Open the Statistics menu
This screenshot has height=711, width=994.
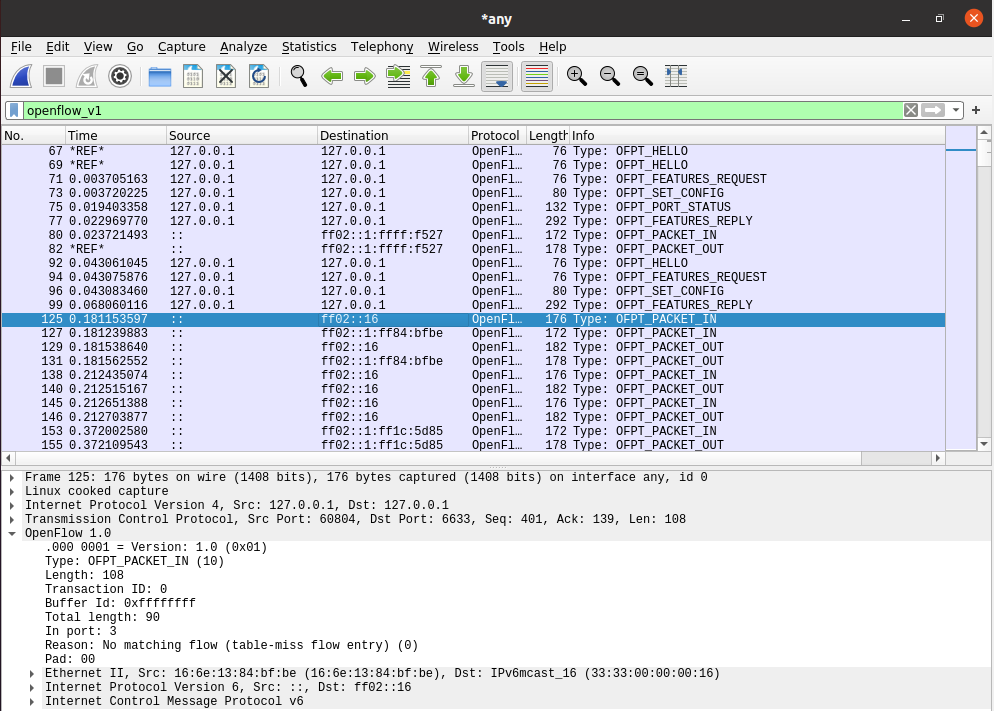[x=308, y=47]
